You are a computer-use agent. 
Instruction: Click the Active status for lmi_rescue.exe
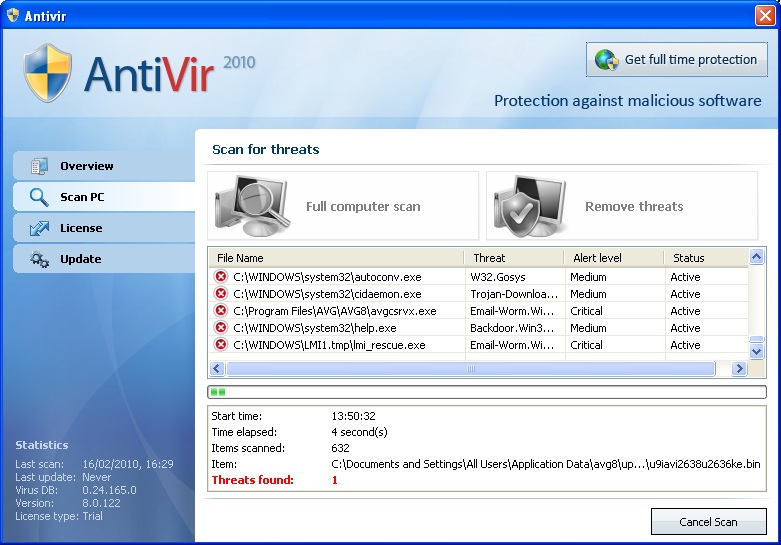[685, 345]
